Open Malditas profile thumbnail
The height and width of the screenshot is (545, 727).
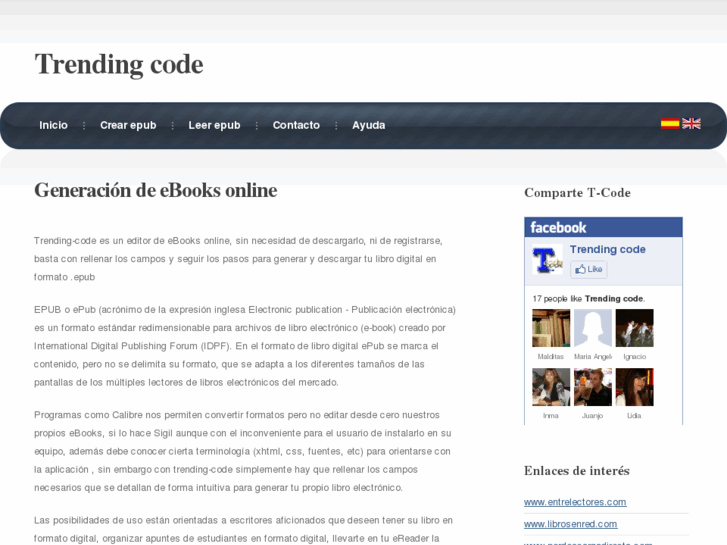tap(551, 328)
